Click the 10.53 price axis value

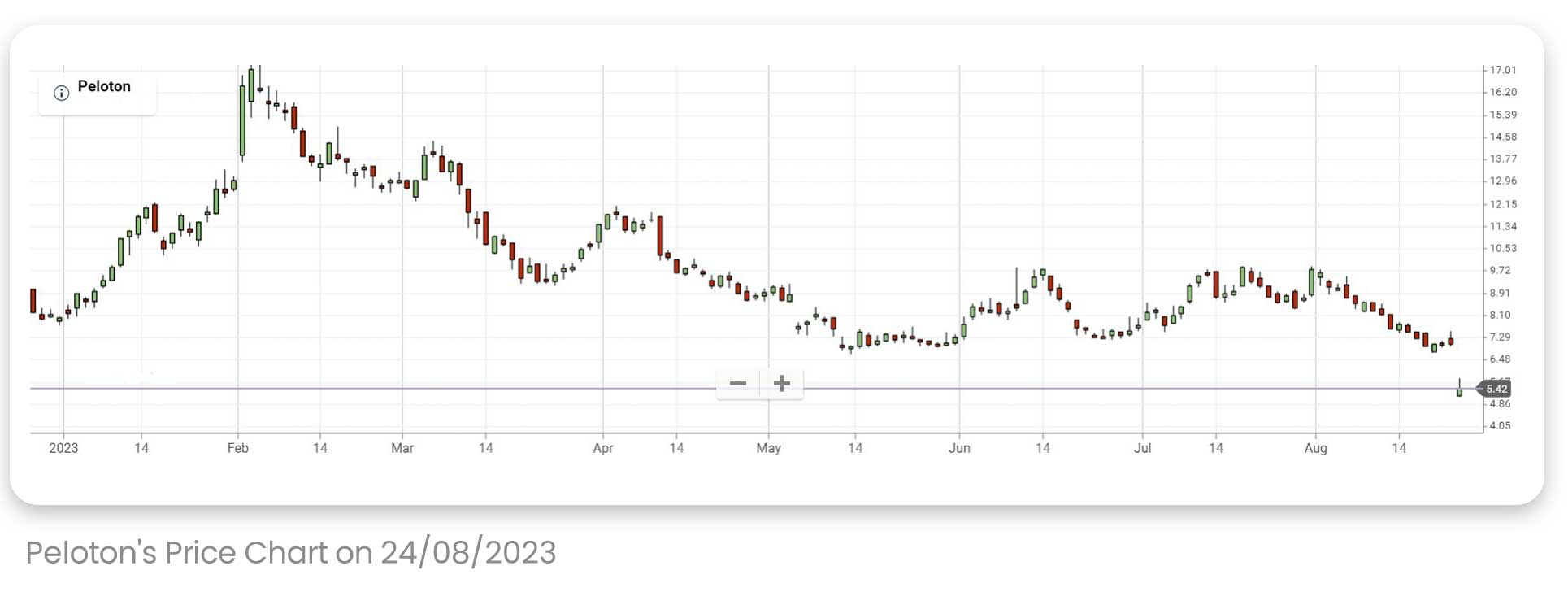tap(1503, 248)
